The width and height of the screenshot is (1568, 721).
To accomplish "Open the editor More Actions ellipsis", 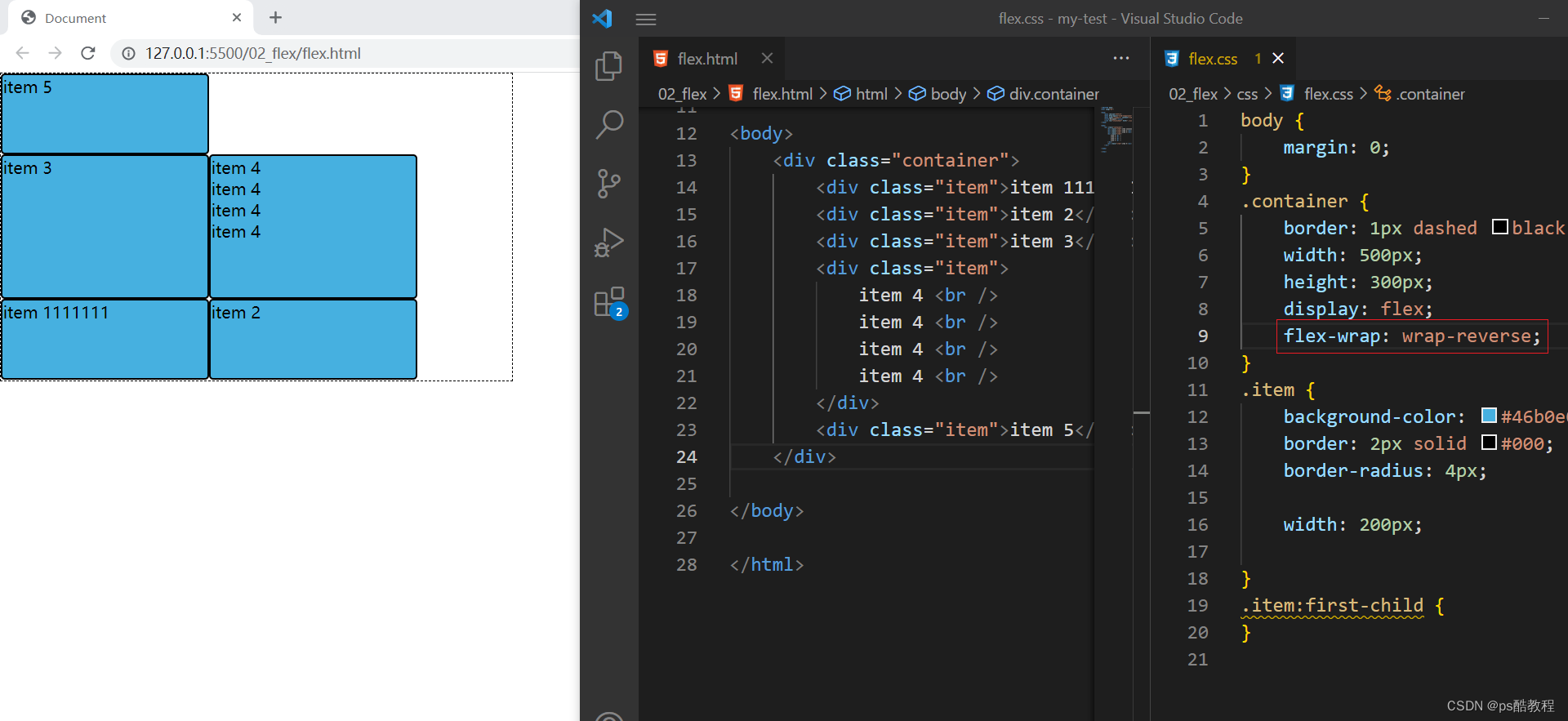I will click(x=1121, y=58).
